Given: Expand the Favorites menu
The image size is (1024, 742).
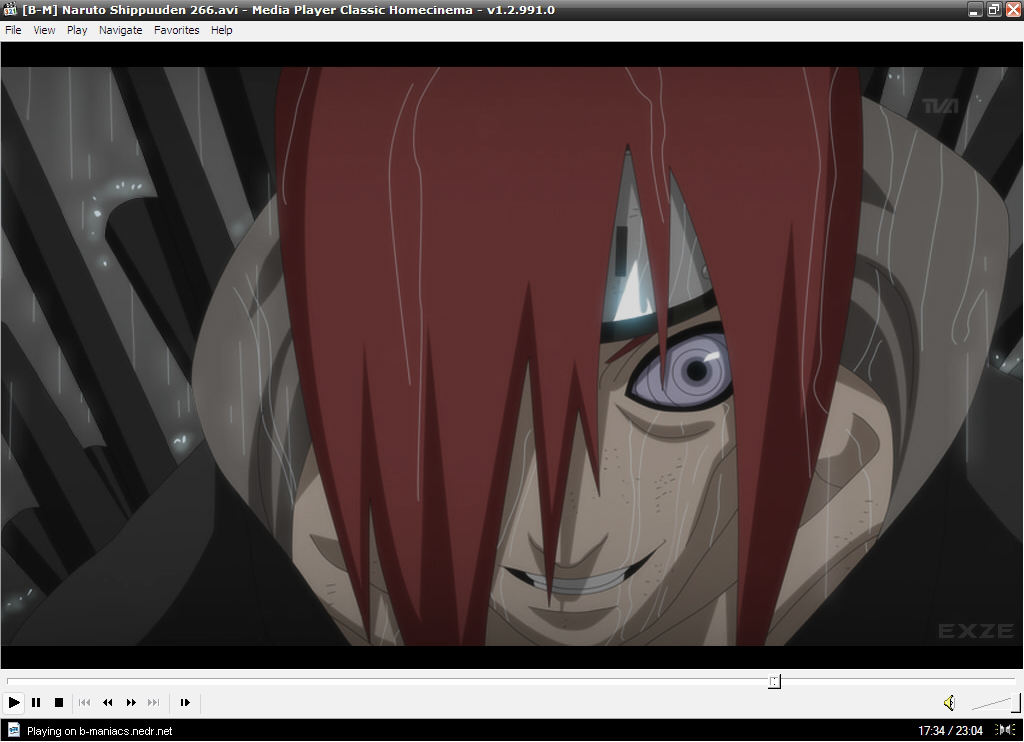Looking at the screenshot, I should click(x=176, y=30).
